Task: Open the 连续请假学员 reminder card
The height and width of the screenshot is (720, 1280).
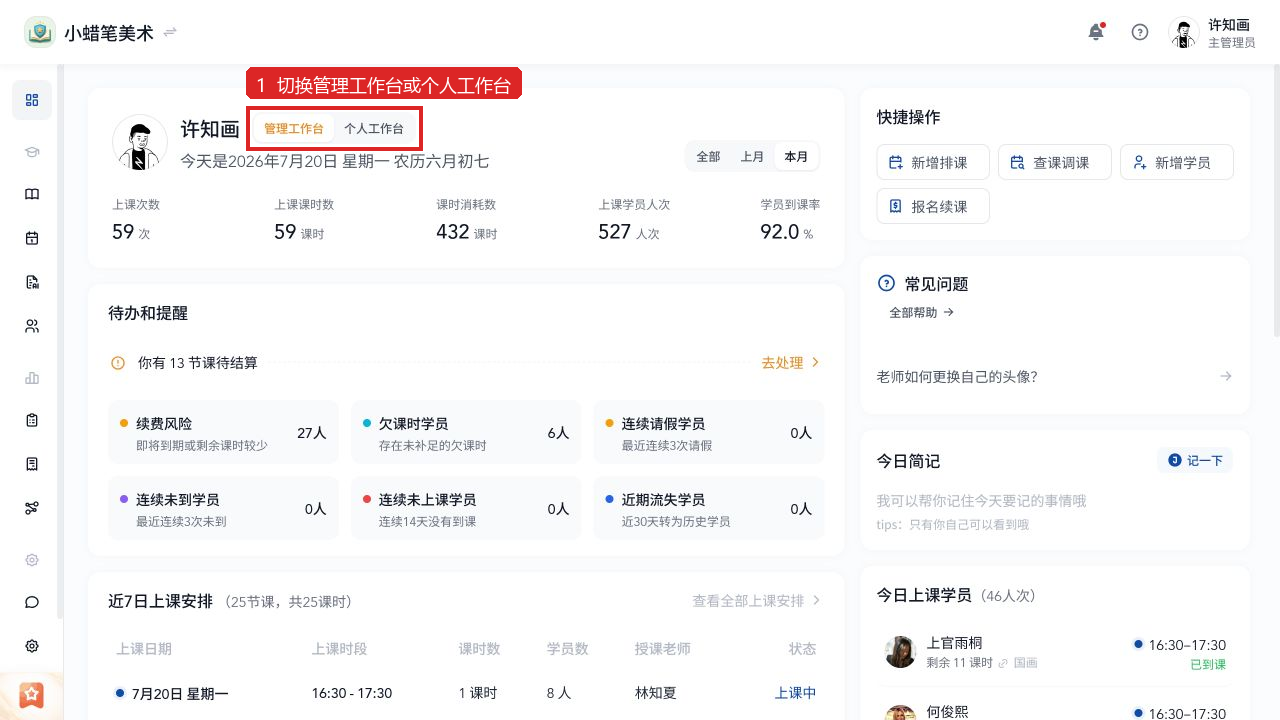Action: [709, 432]
